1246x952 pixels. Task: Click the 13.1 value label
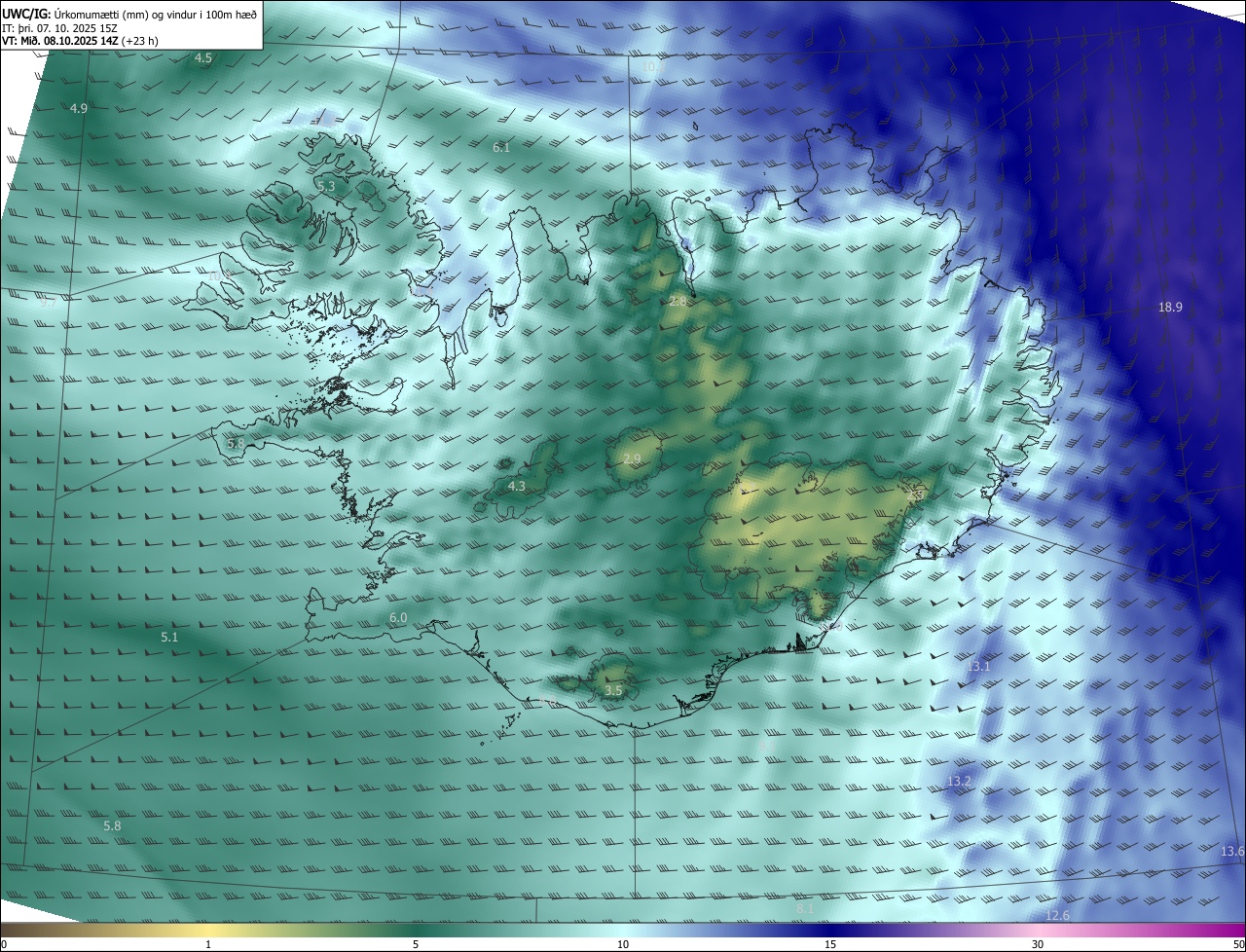(x=978, y=667)
